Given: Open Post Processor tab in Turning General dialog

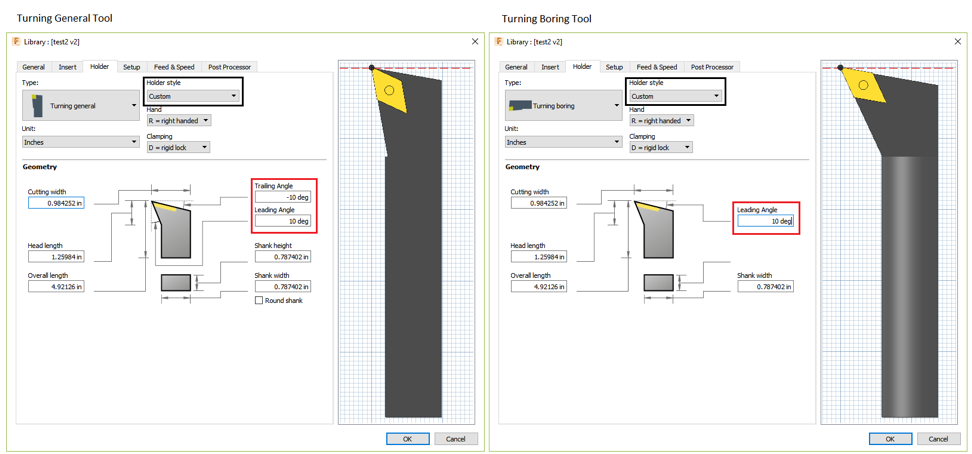Looking at the screenshot, I should click(229, 67).
